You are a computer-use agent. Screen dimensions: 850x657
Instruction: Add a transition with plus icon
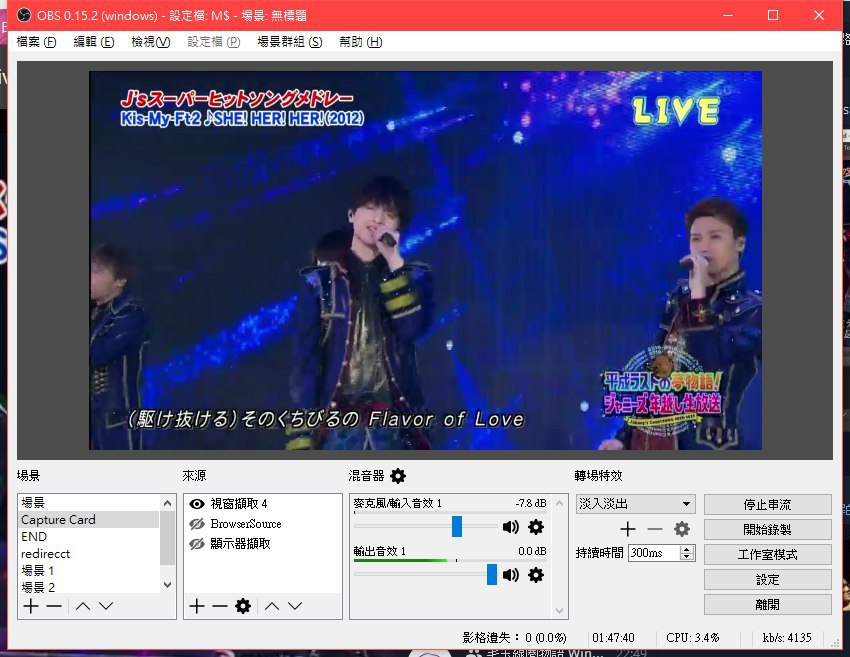coord(628,529)
